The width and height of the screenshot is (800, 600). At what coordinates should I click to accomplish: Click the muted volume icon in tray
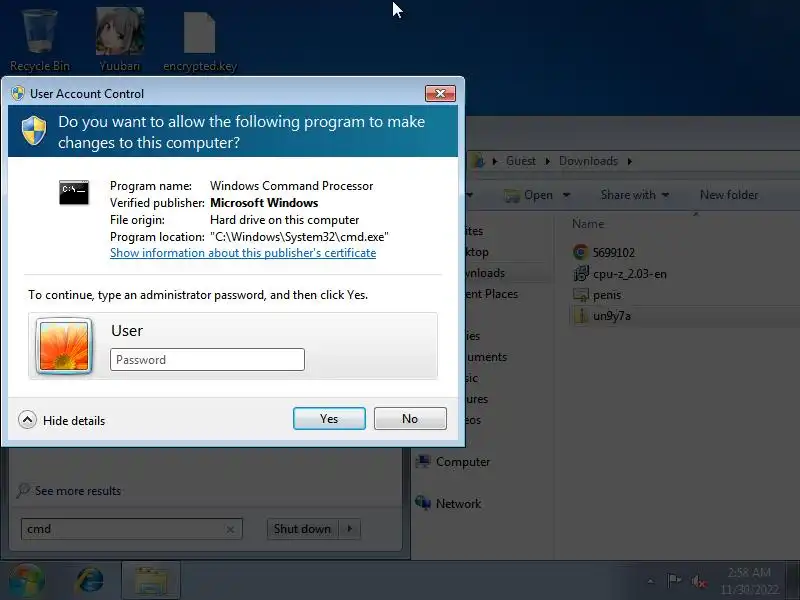coord(698,581)
